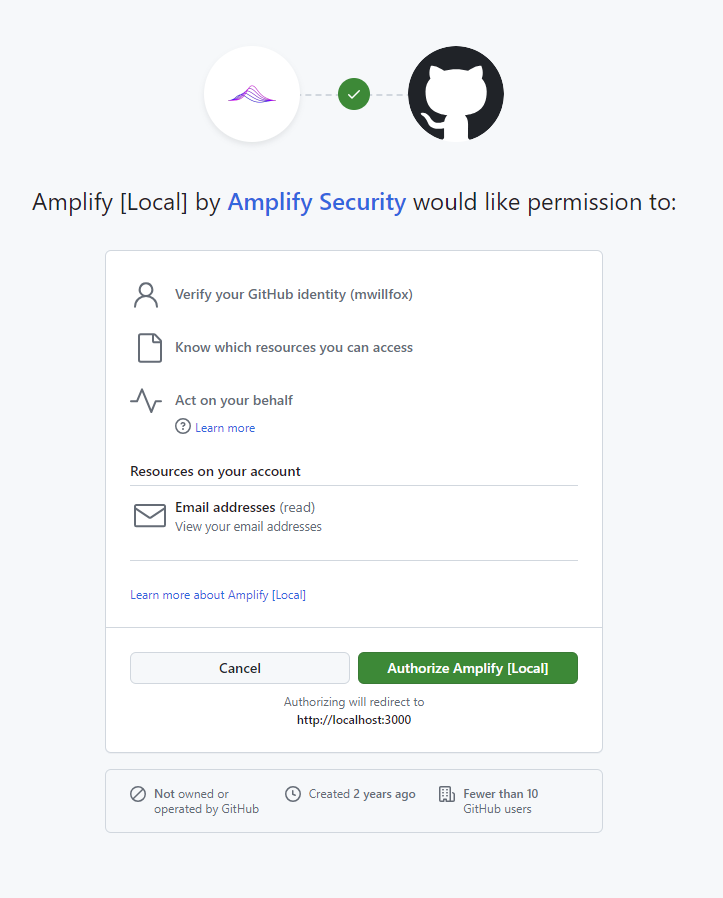723x898 pixels.
Task: Authorize Amplify [Local] access
Action: coord(467,668)
